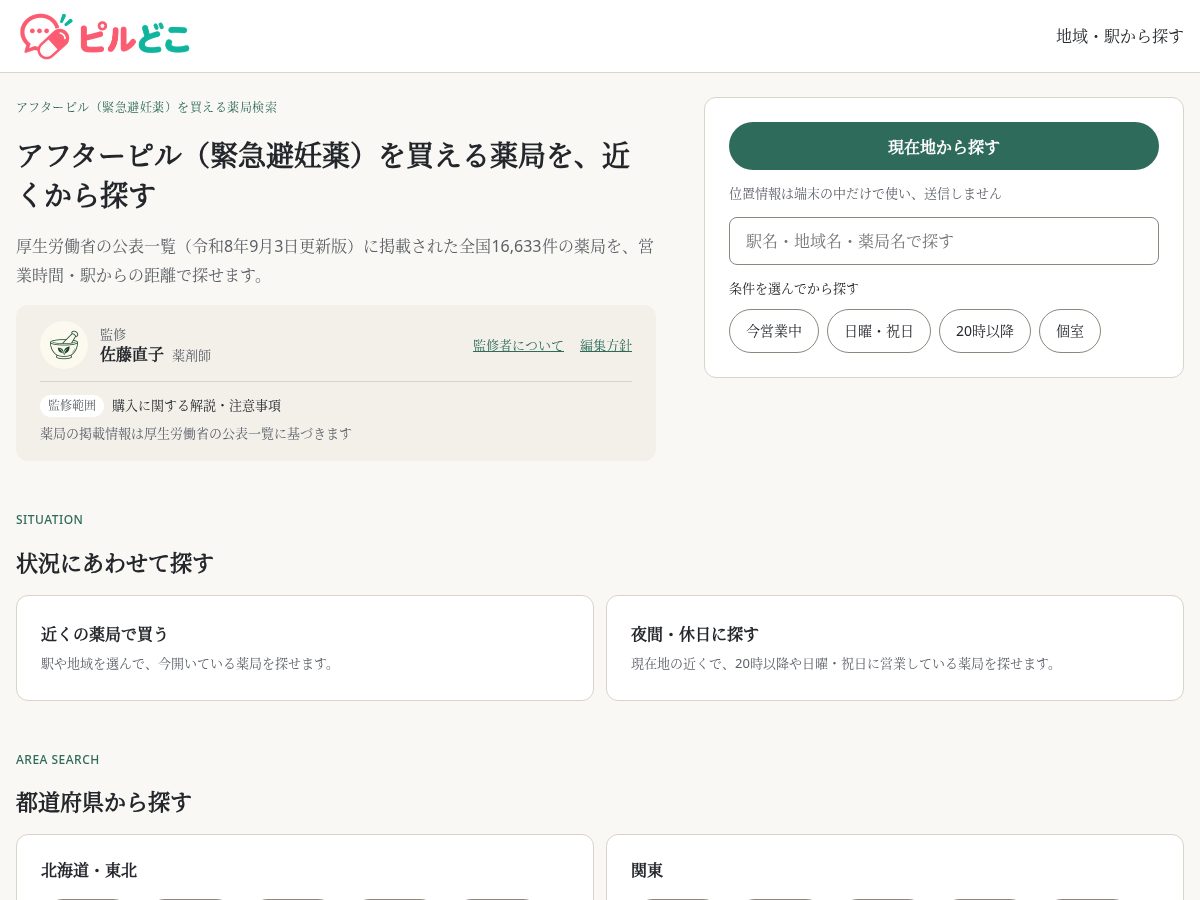Click the 状況にあわせて探す heading
This screenshot has height=900, width=1200.
(x=115, y=563)
